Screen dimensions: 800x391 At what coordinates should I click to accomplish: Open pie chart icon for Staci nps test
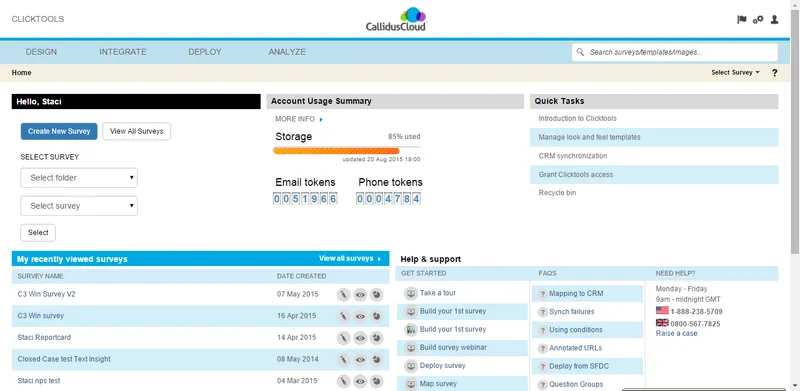[x=377, y=381]
